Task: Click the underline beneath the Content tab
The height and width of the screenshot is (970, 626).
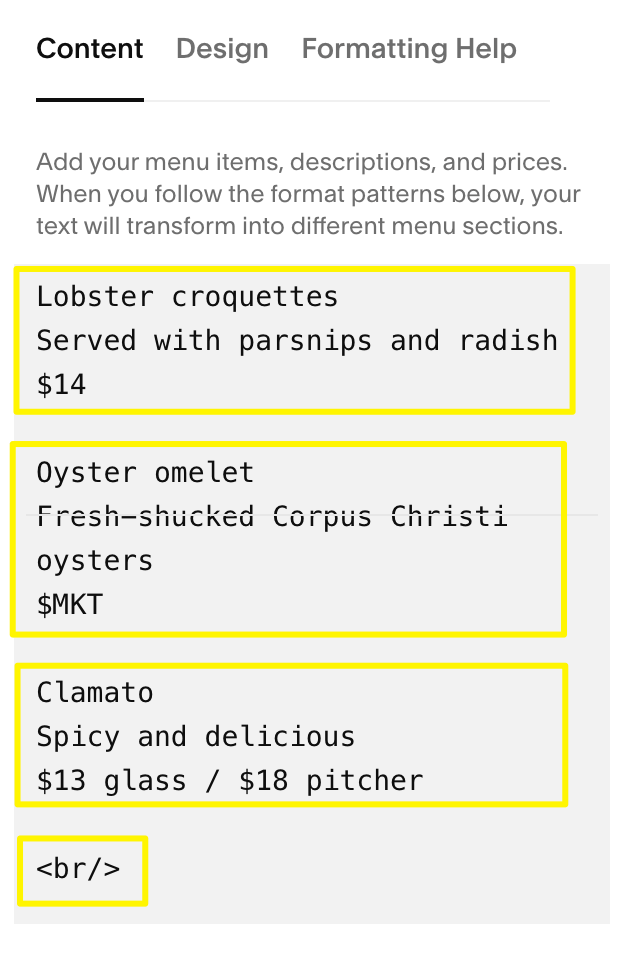Action: tap(89, 98)
